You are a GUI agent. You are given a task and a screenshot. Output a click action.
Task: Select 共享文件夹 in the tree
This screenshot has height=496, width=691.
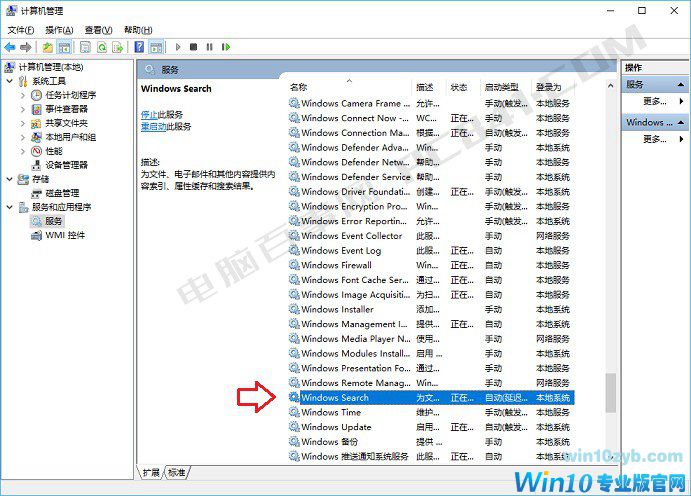(67, 123)
